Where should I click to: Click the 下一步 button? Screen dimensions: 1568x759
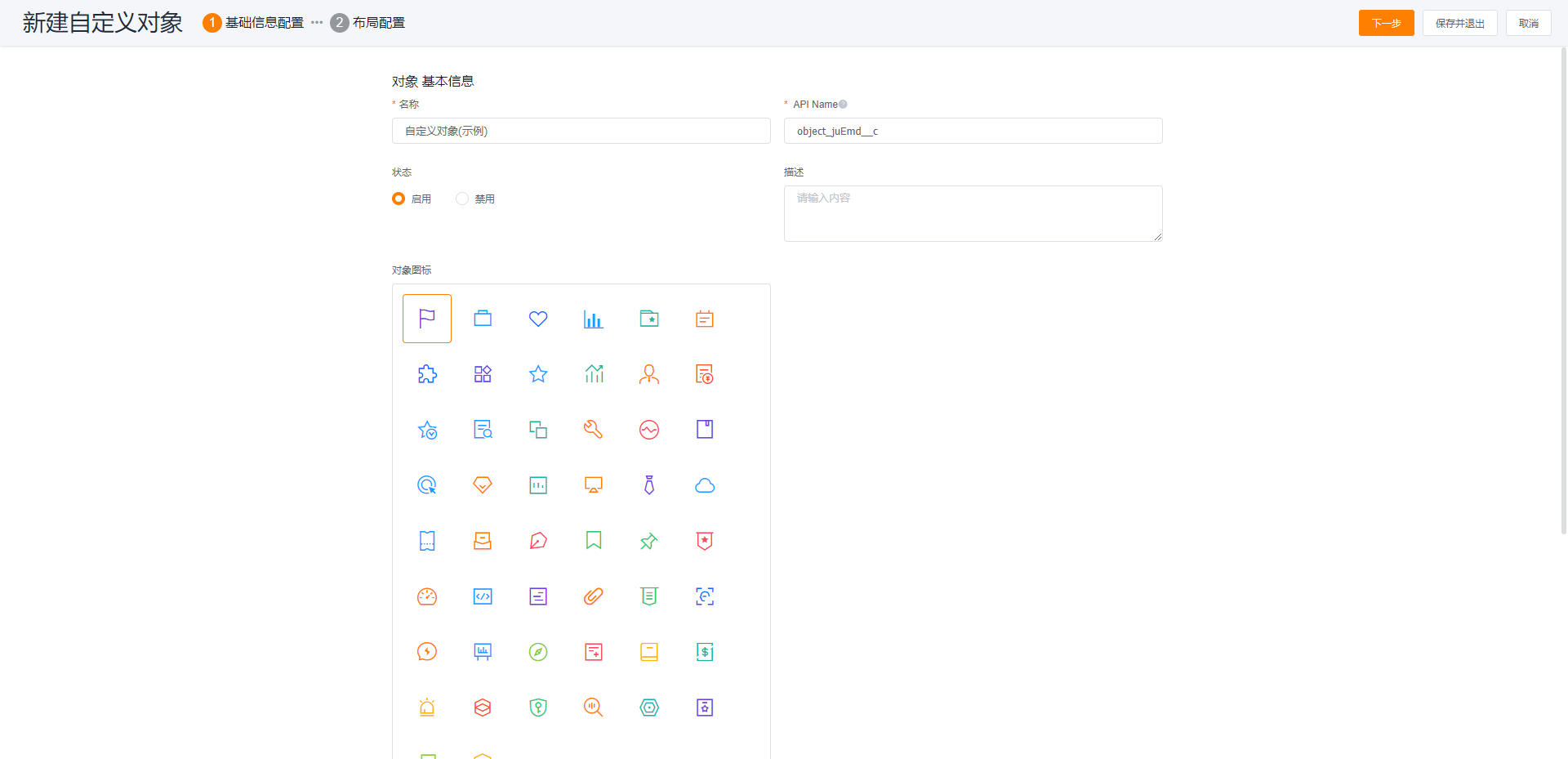coord(1386,23)
